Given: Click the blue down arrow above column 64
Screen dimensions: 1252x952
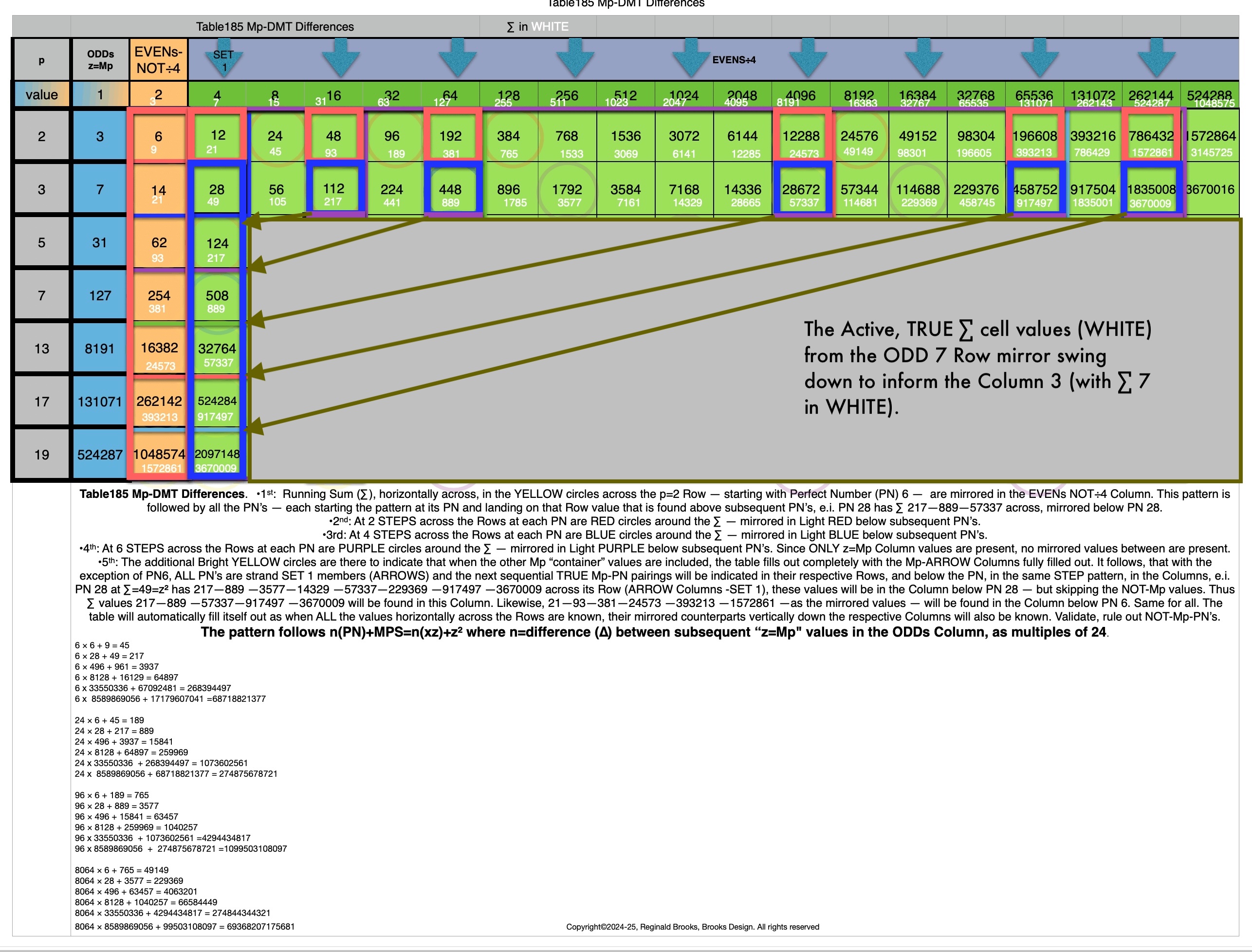Looking at the screenshot, I should [458, 58].
